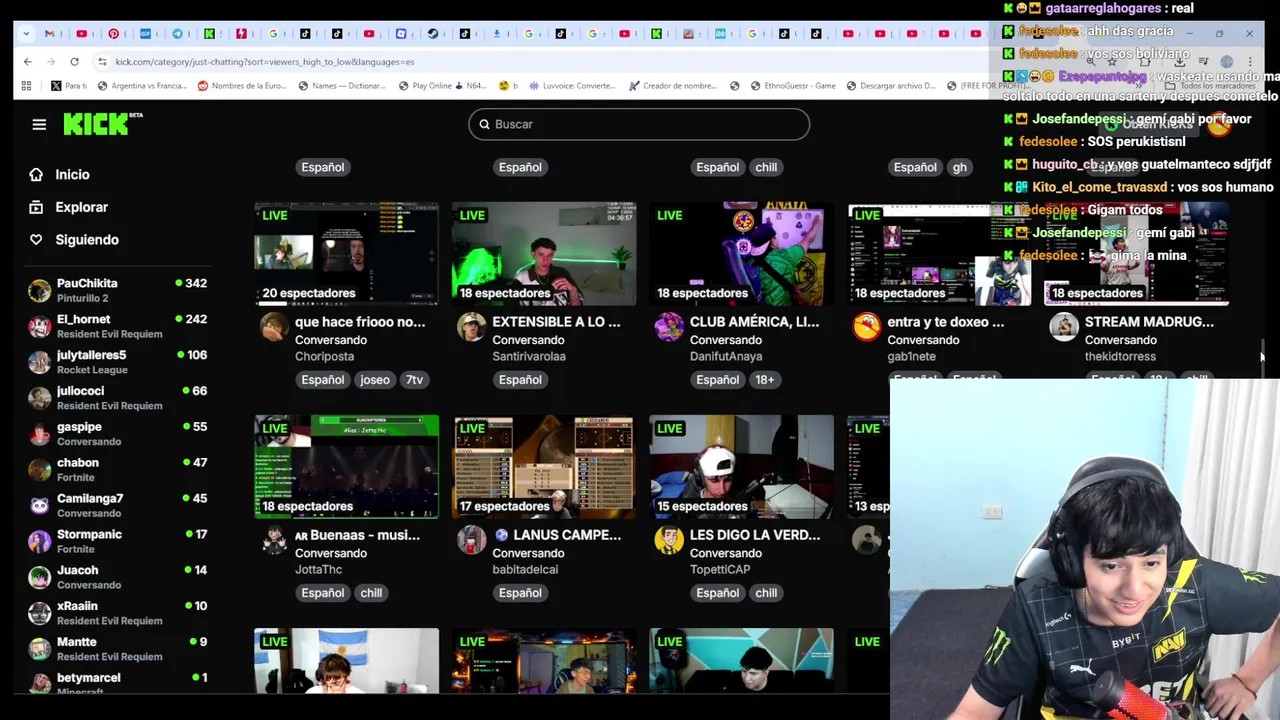Open betymarcel channel in sidebar
Screen dimensions: 1280x720
click(118, 682)
